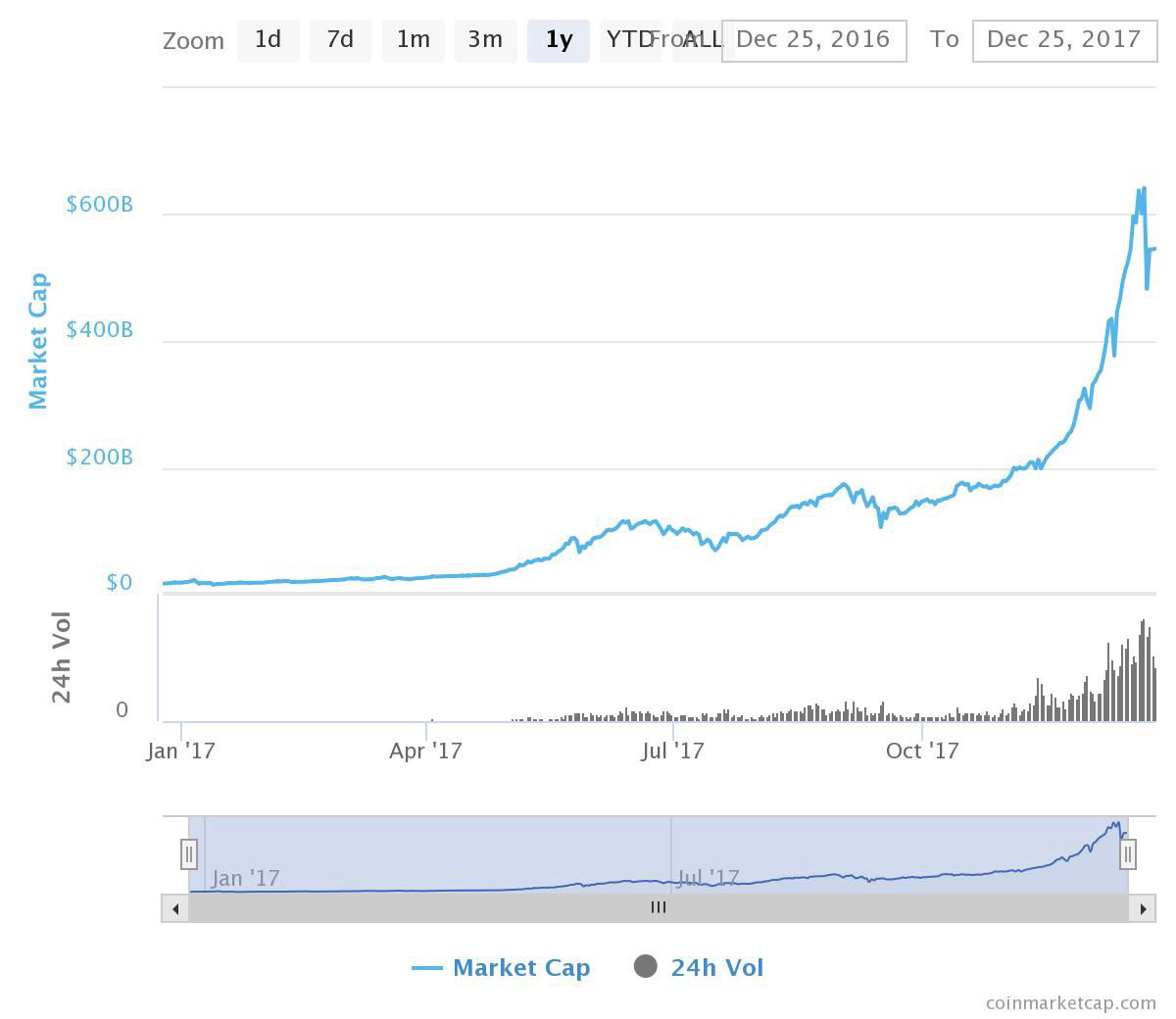The height and width of the screenshot is (1019, 1176).
Task: Select the 7d zoom range
Action: pos(340,40)
